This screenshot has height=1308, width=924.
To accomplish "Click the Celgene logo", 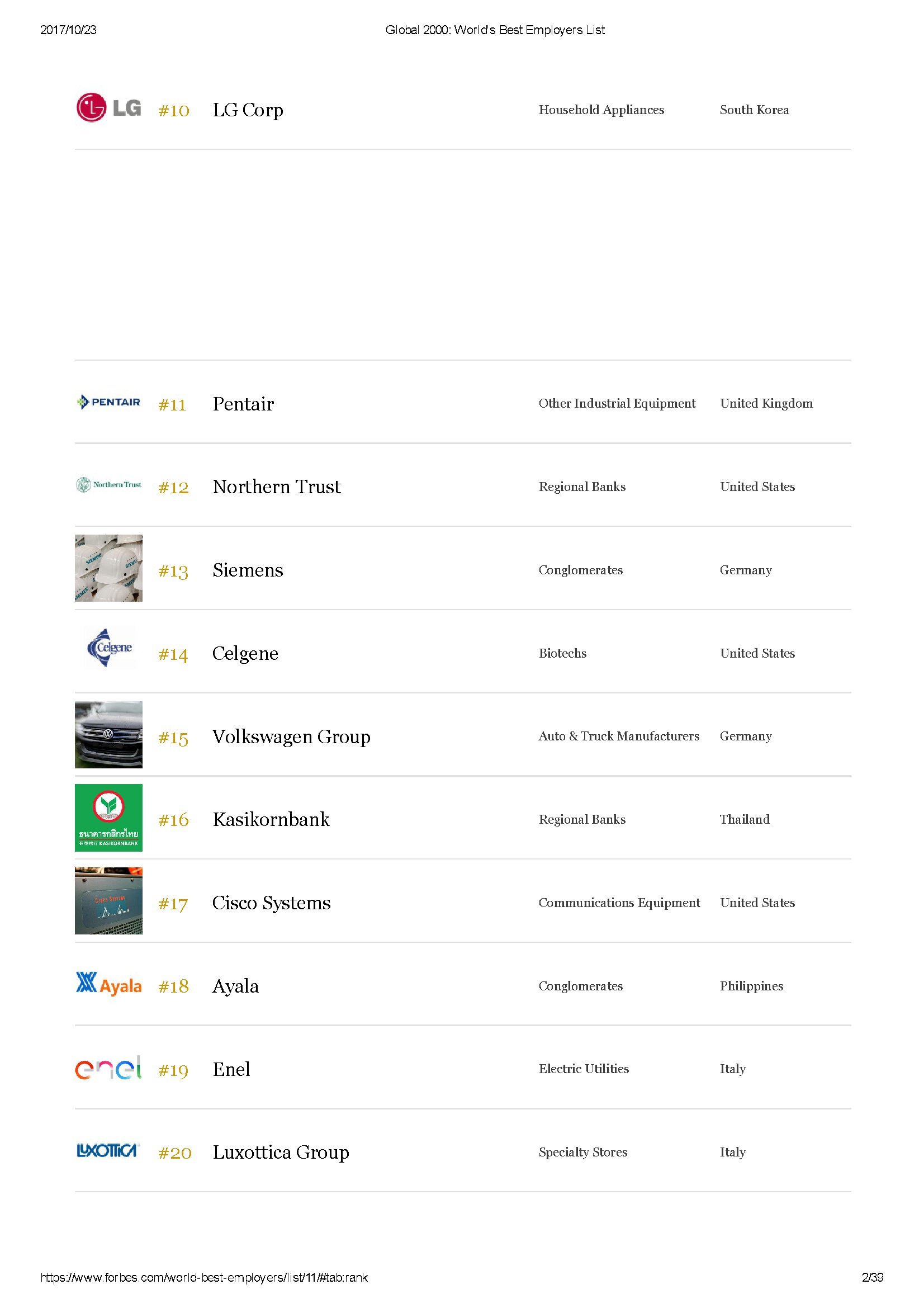I will (109, 648).
